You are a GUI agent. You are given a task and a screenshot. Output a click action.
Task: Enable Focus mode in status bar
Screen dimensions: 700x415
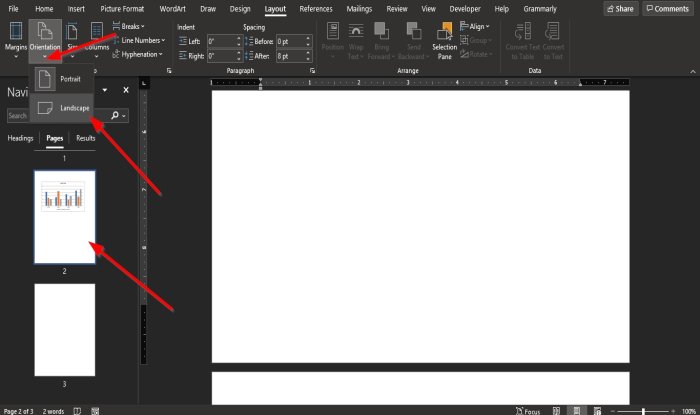coord(528,411)
